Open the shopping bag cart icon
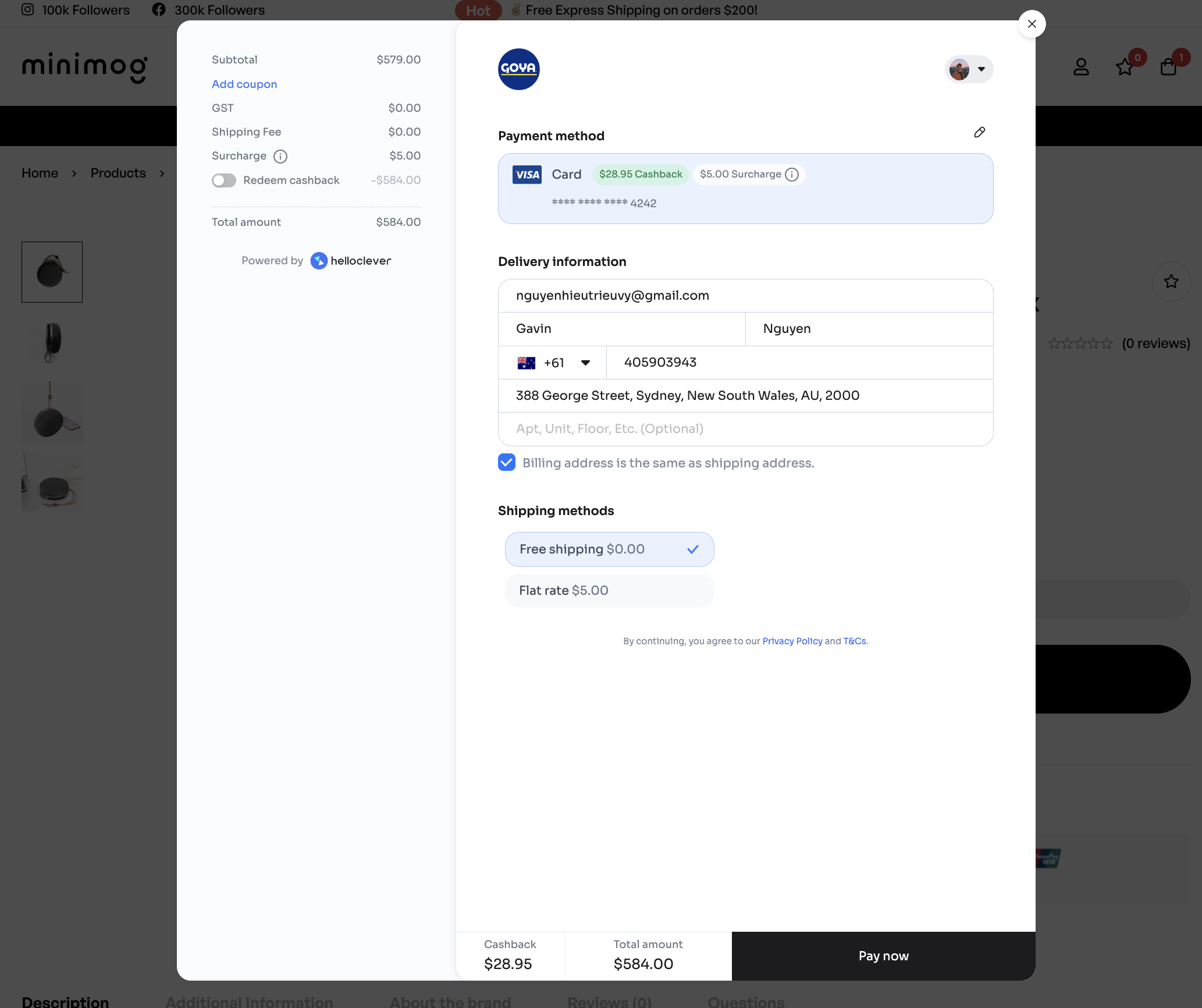Screen dimensions: 1202x1008 coord(1168,68)
